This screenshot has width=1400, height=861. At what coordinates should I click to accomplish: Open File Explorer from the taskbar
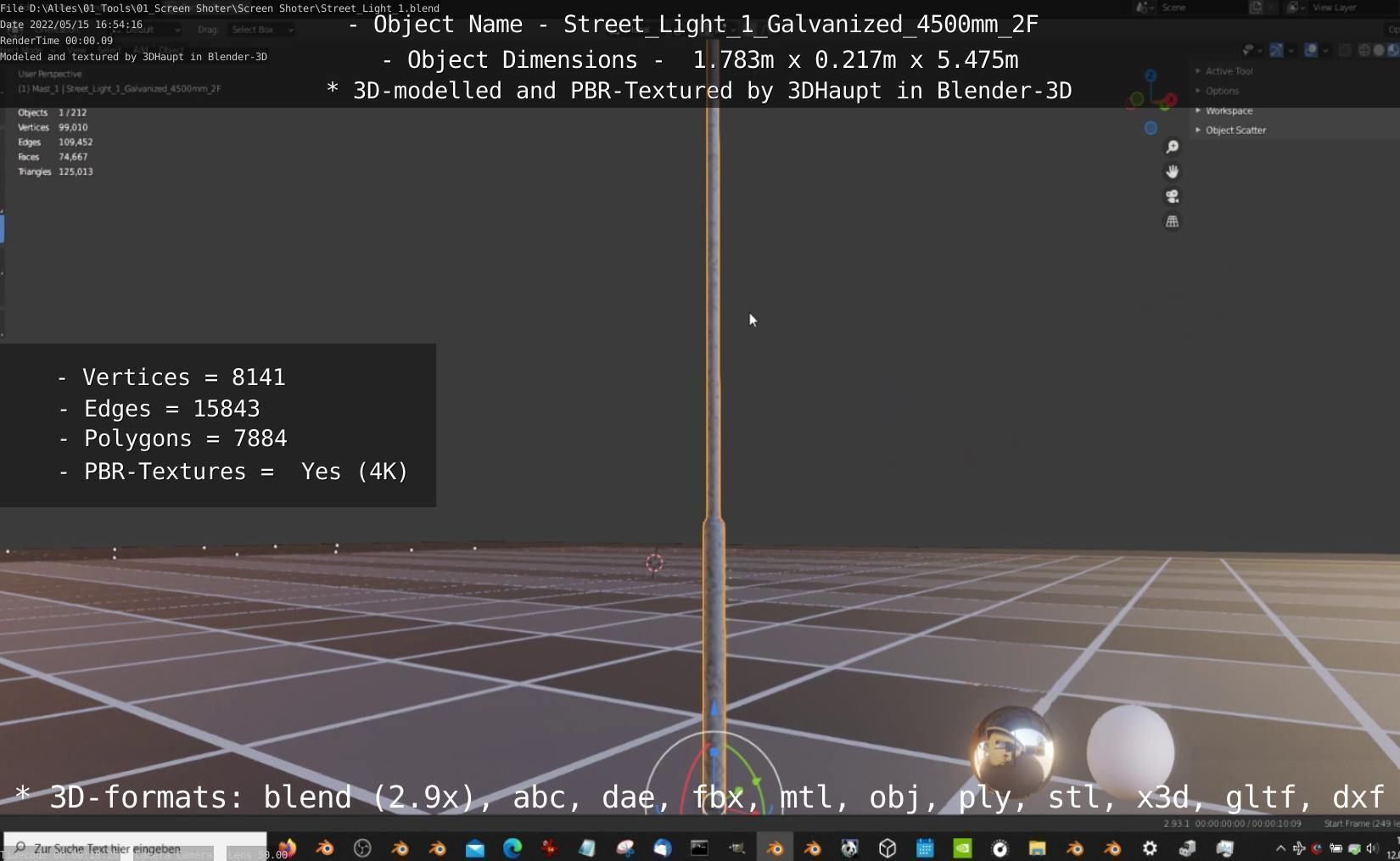click(1037, 847)
